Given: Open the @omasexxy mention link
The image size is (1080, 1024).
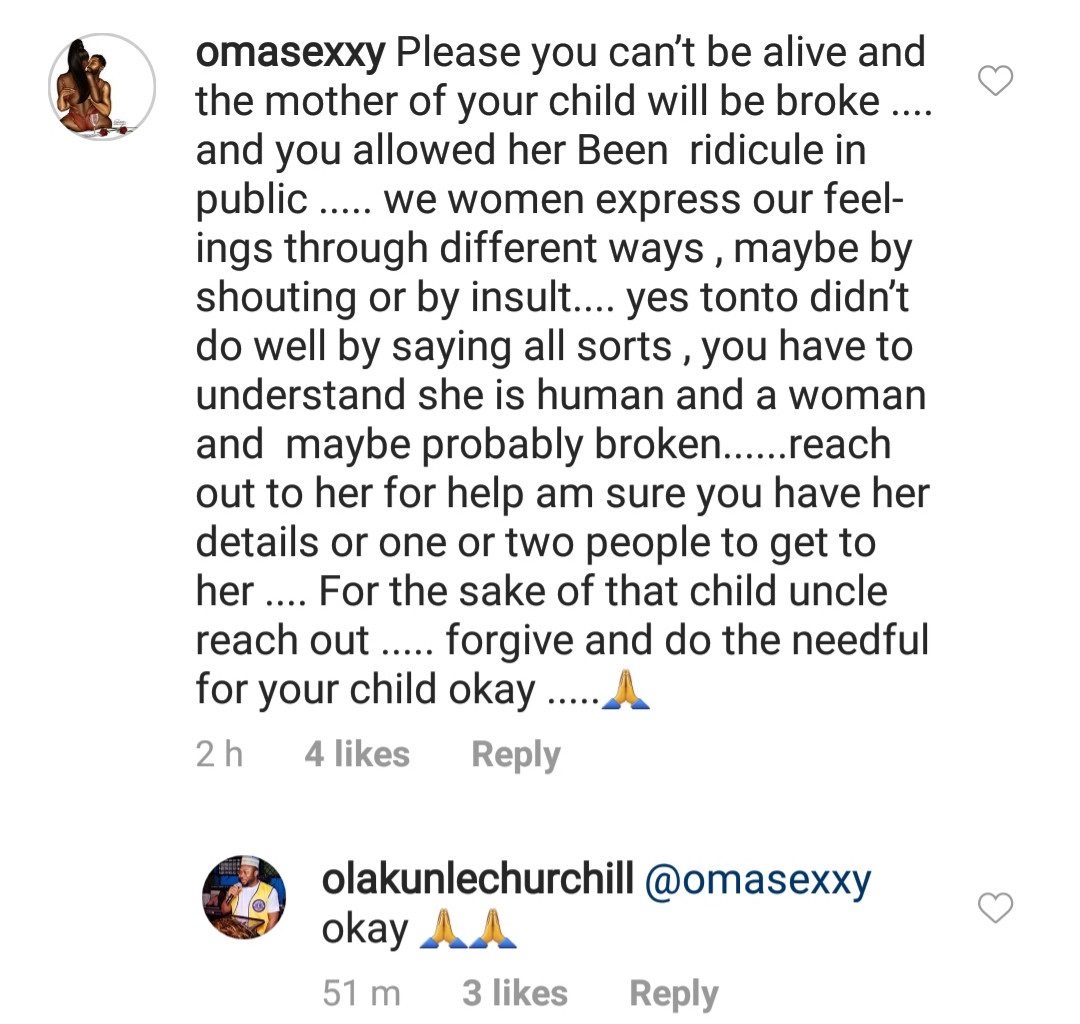Looking at the screenshot, I should (758, 880).
